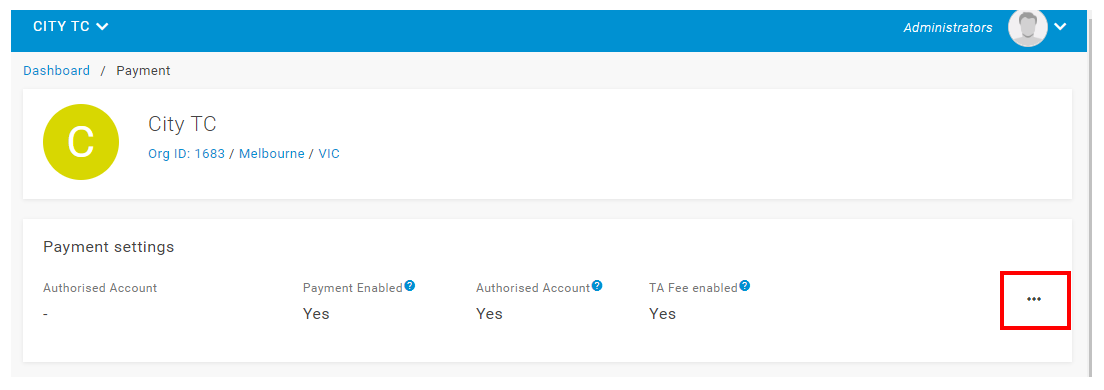Select the Payment breadcrumb item

(143, 70)
